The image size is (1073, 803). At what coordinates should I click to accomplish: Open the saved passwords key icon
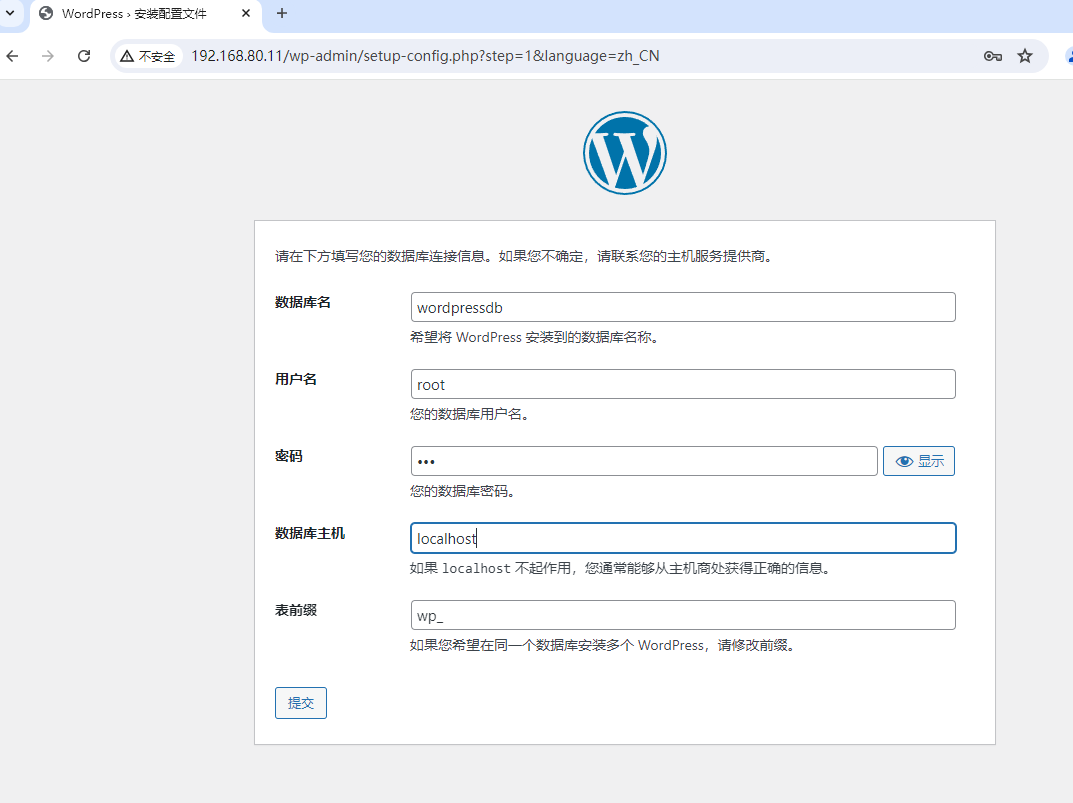(x=993, y=56)
